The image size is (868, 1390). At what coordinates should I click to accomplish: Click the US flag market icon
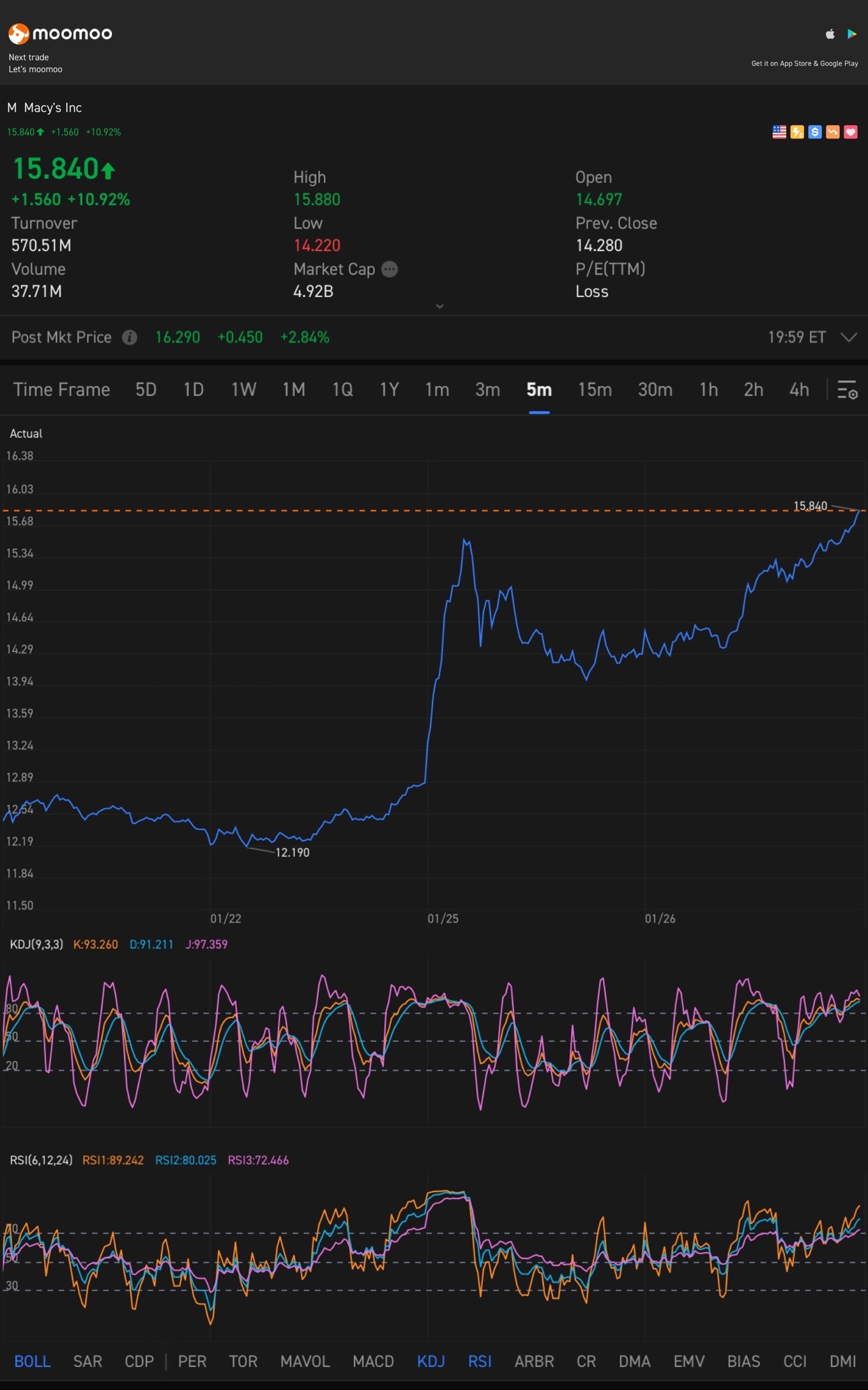point(779,132)
